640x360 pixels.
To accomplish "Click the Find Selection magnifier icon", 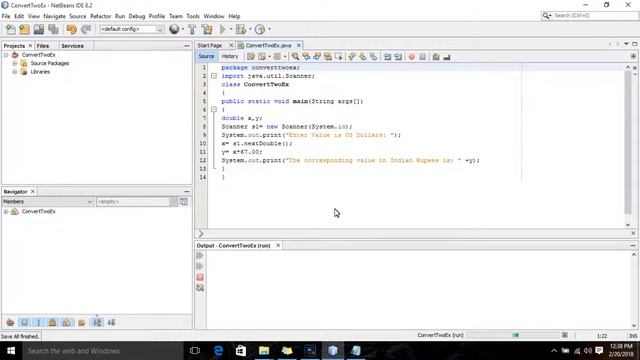I will pyautogui.click(x=295, y=57).
